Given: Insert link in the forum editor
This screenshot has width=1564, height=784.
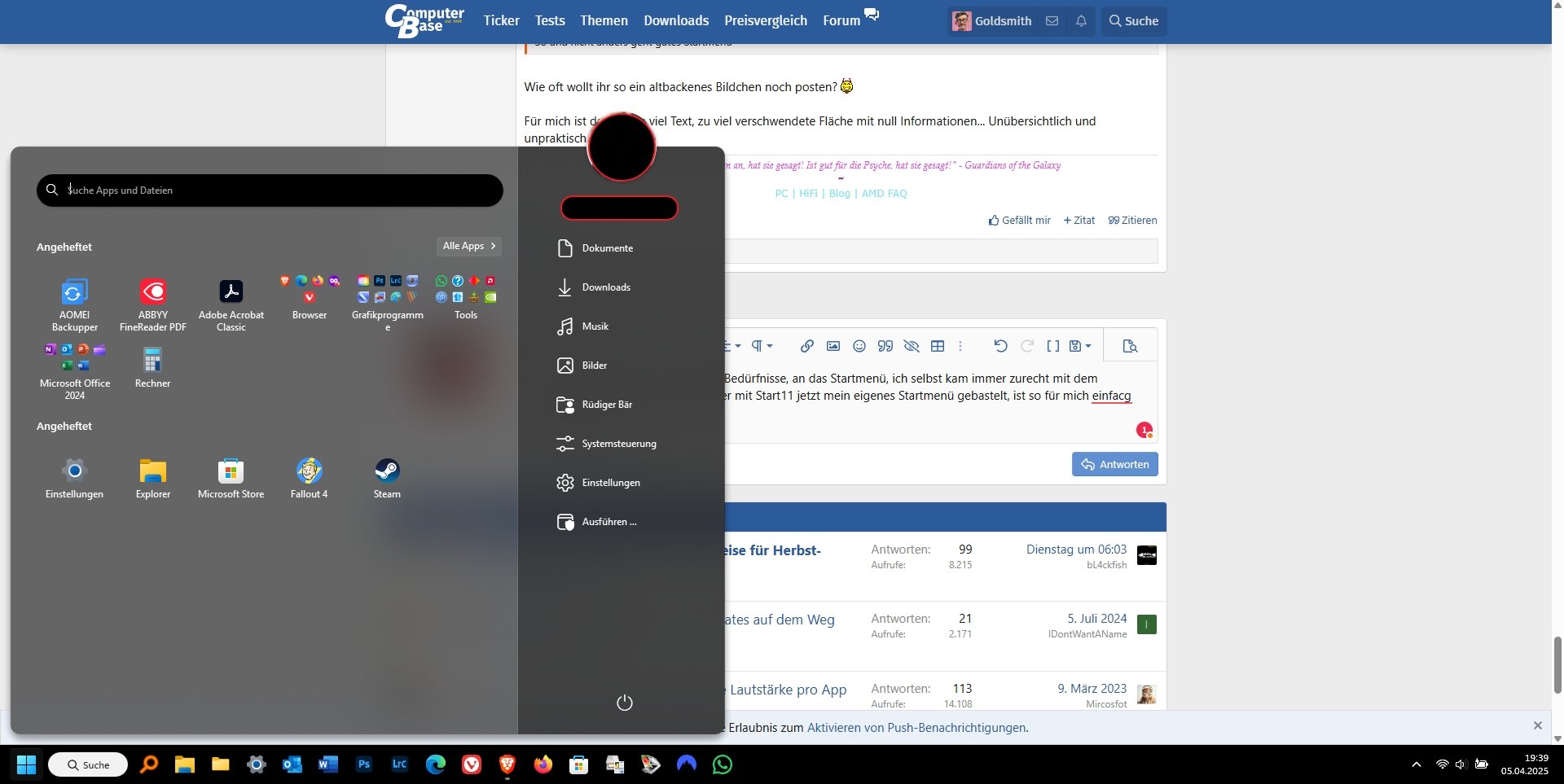Looking at the screenshot, I should (807, 346).
